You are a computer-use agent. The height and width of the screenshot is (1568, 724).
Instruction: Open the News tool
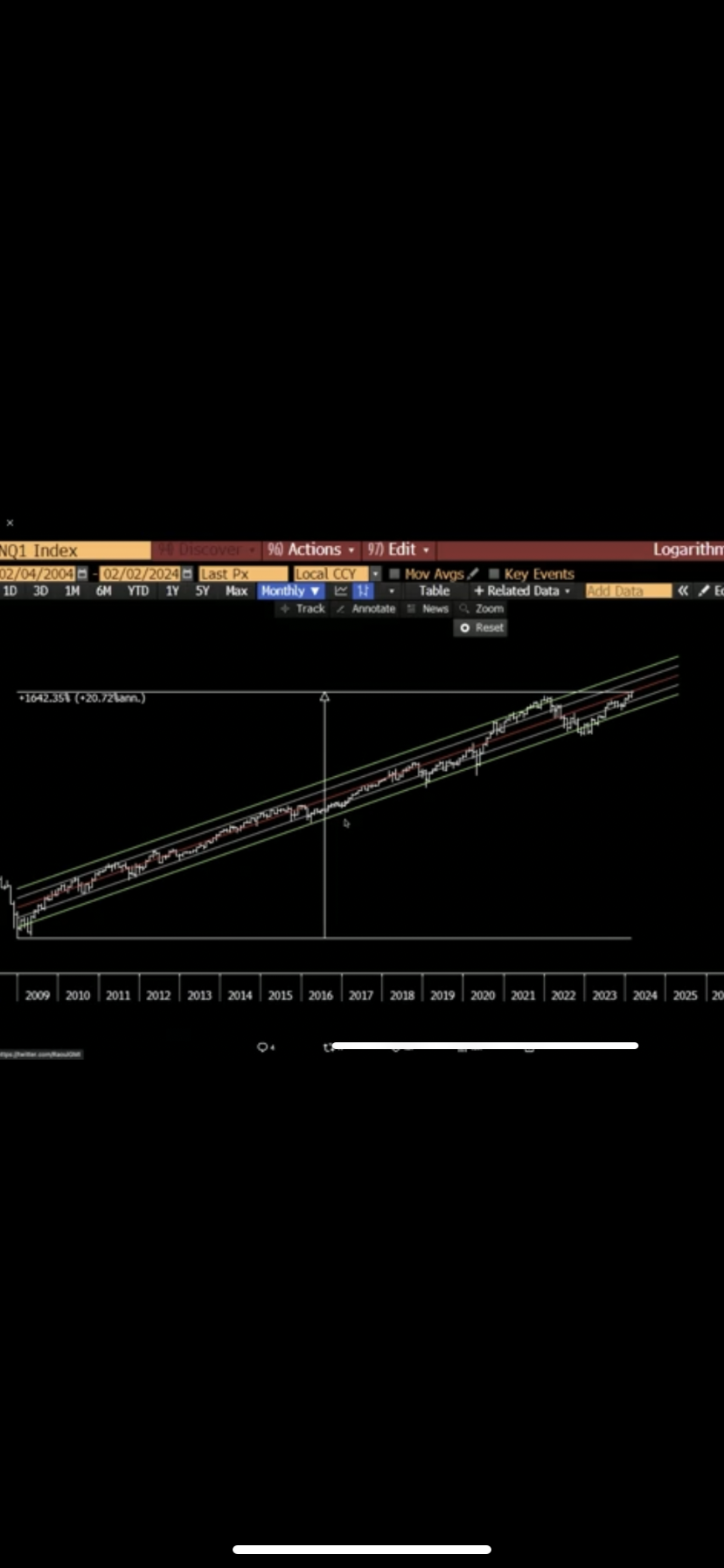pyautogui.click(x=428, y=609)
